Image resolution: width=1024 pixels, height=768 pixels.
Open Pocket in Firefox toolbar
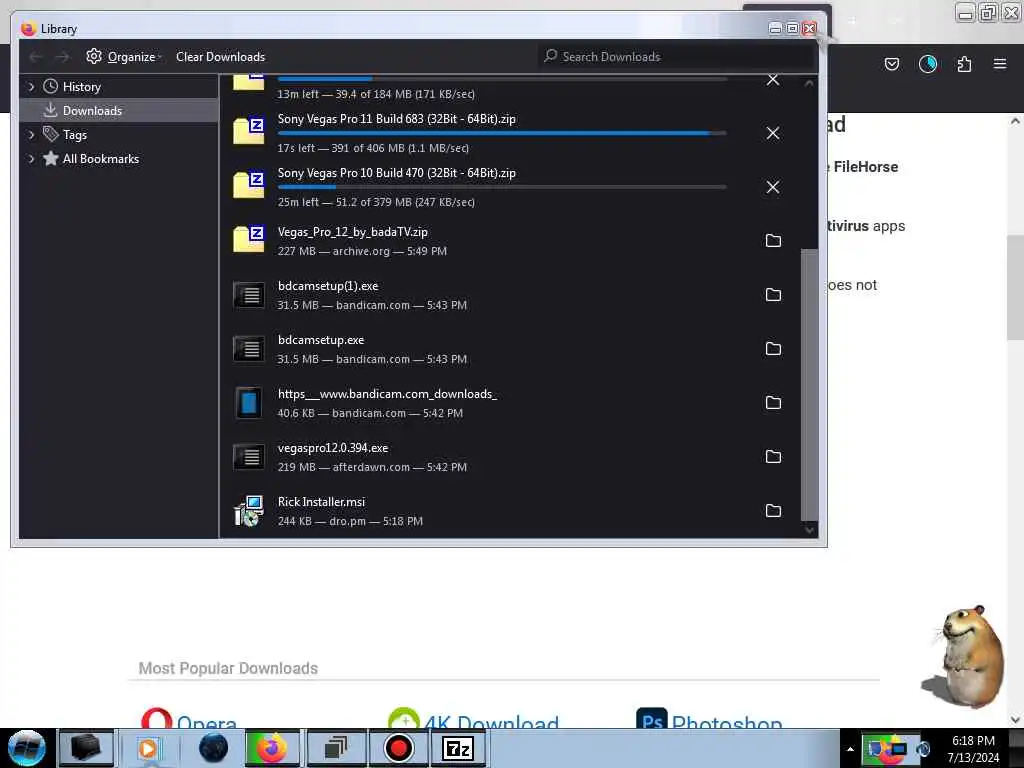coord(891,64)
